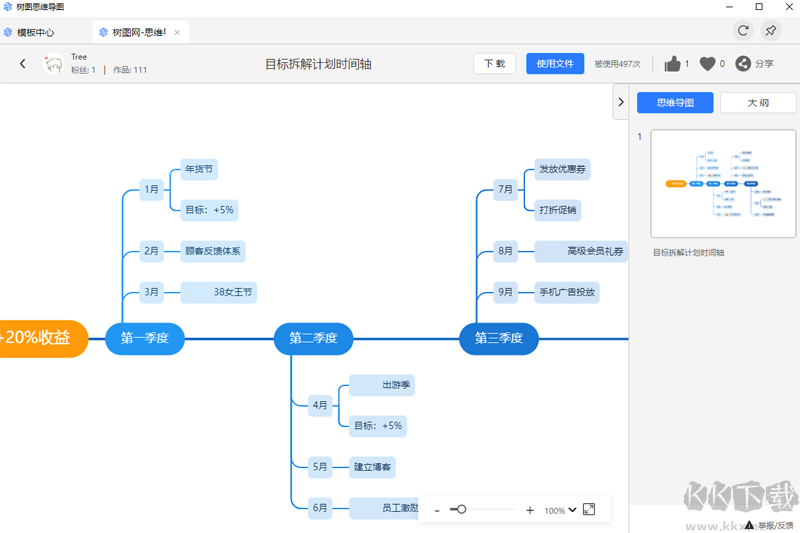Click the thumbs-up like icon
The width and height of the screenshot is (800, 533).
[673, 64]
